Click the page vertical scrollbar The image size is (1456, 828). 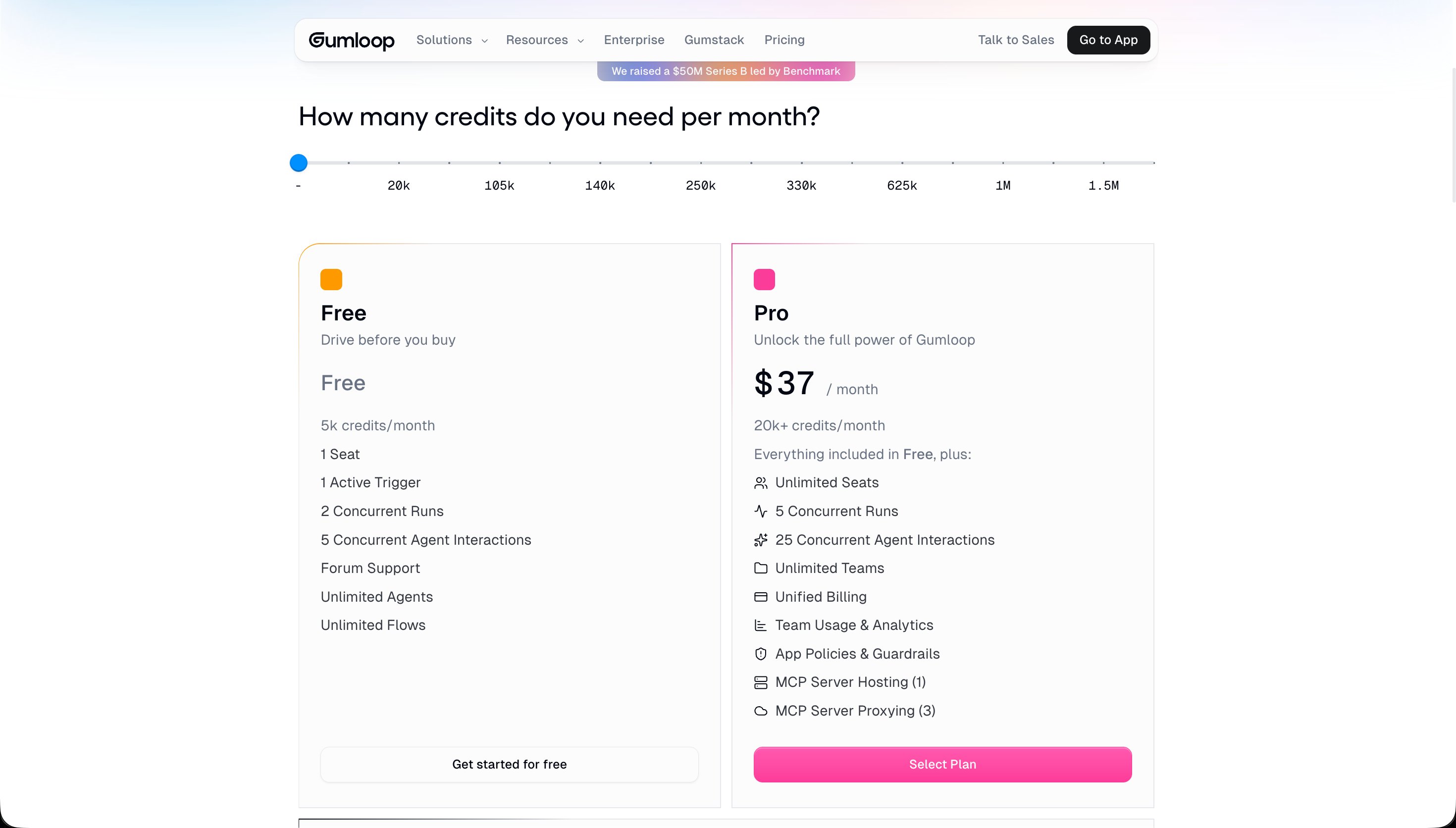[x=1453, y=135]
